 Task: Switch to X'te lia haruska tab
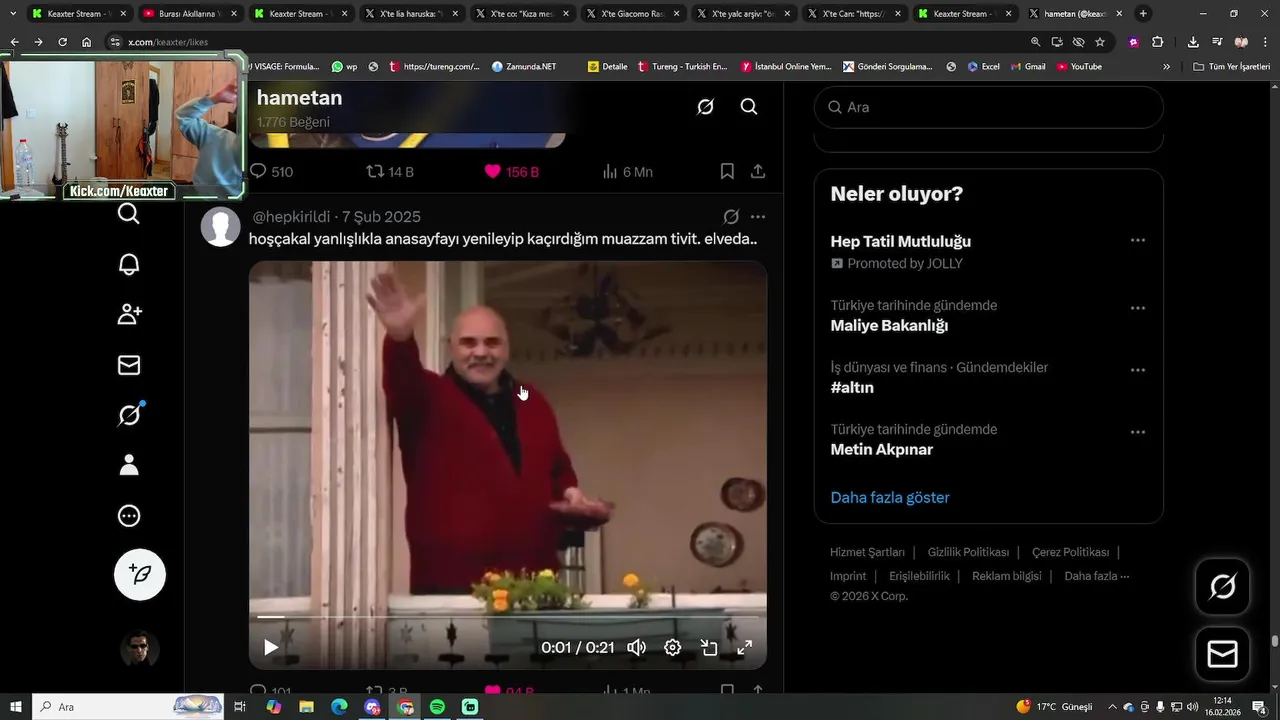pyautogui.click(x=410, y=14)
